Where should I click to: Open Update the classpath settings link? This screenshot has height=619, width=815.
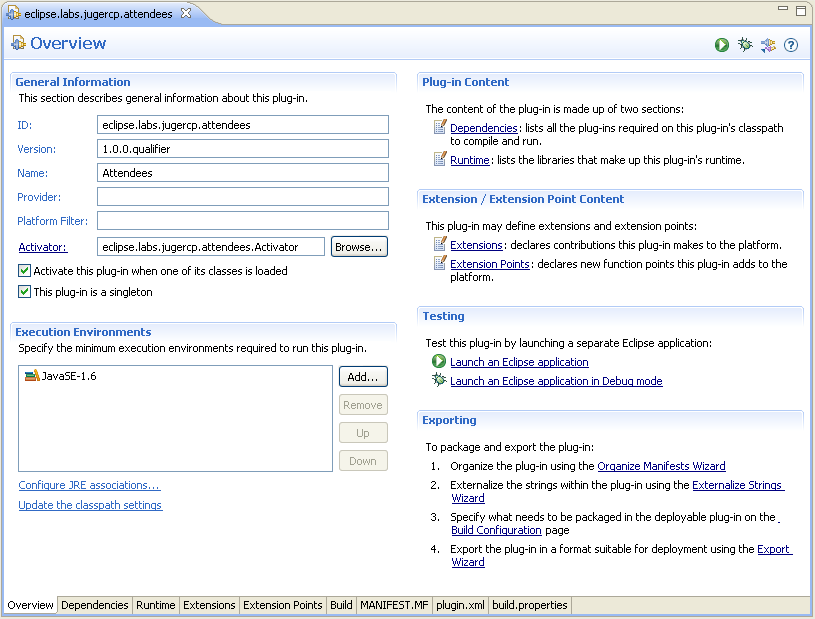pyautogui.click(x=90, y=505)
